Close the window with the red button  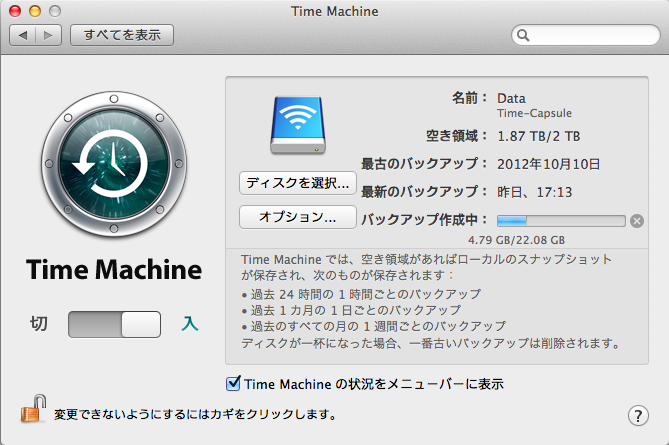point(15,11)
